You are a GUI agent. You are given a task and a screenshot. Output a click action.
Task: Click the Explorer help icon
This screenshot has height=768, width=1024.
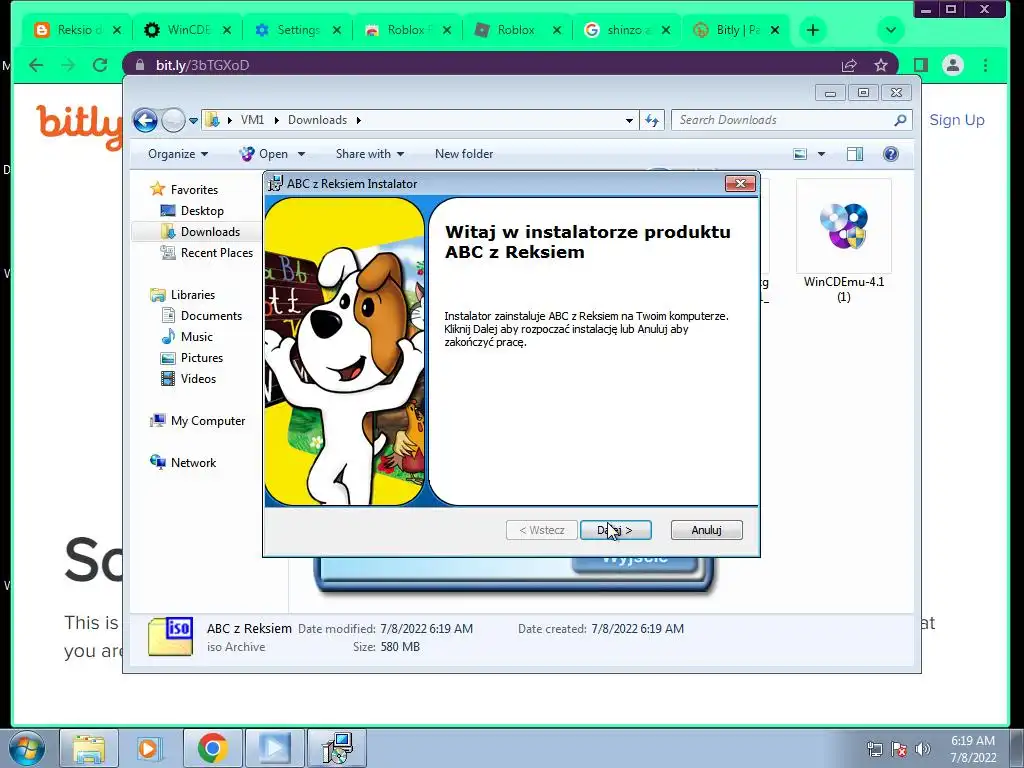pos(890,154)
